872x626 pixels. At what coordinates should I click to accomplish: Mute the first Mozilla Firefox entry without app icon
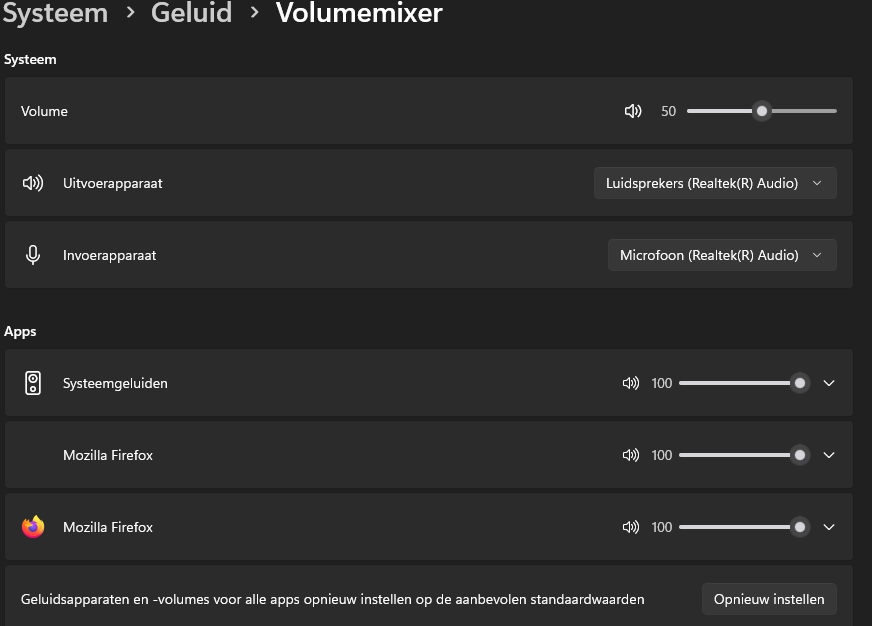(x=630, y=455)
